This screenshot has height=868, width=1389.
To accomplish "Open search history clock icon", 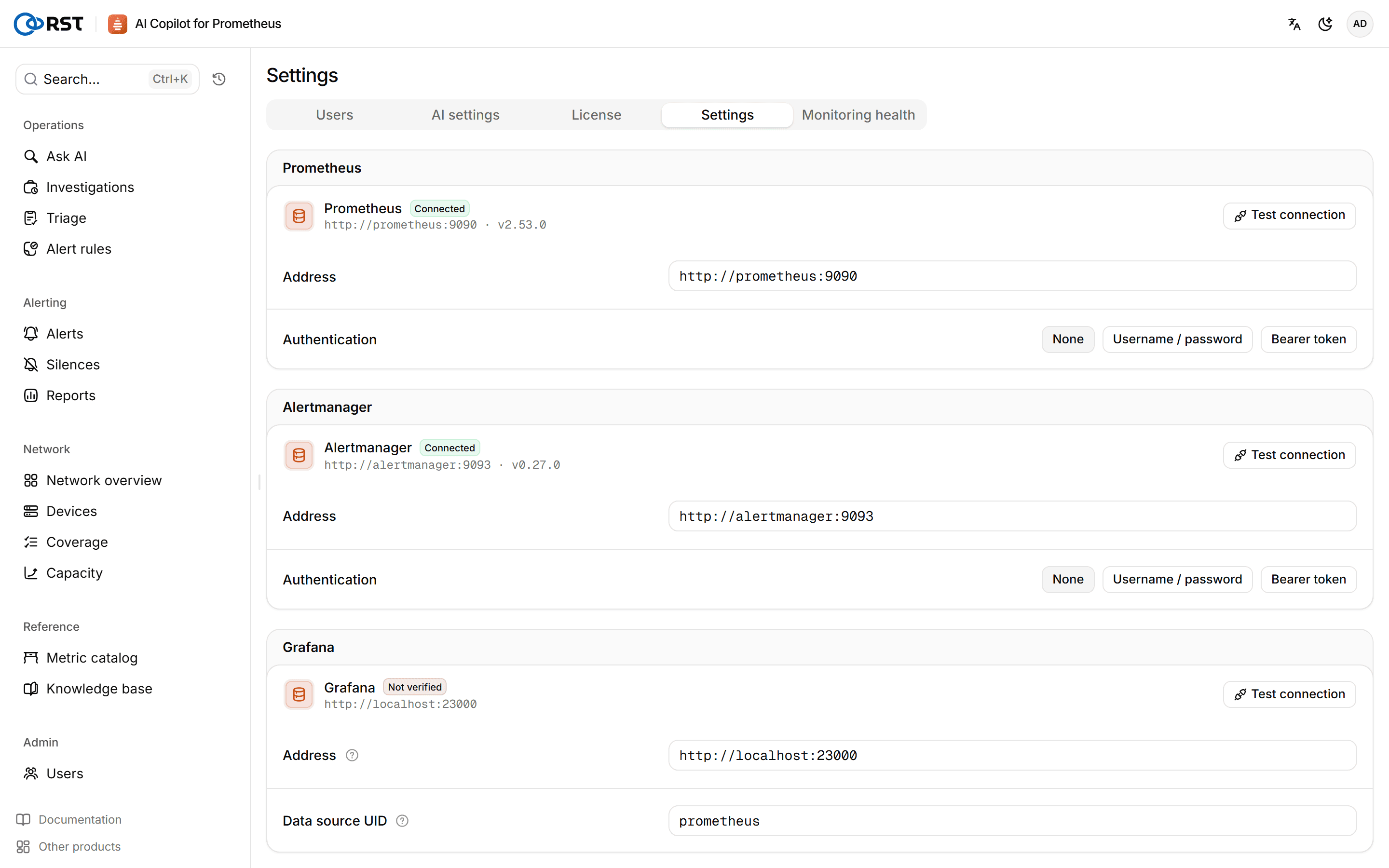I will (x=218, y=79).
